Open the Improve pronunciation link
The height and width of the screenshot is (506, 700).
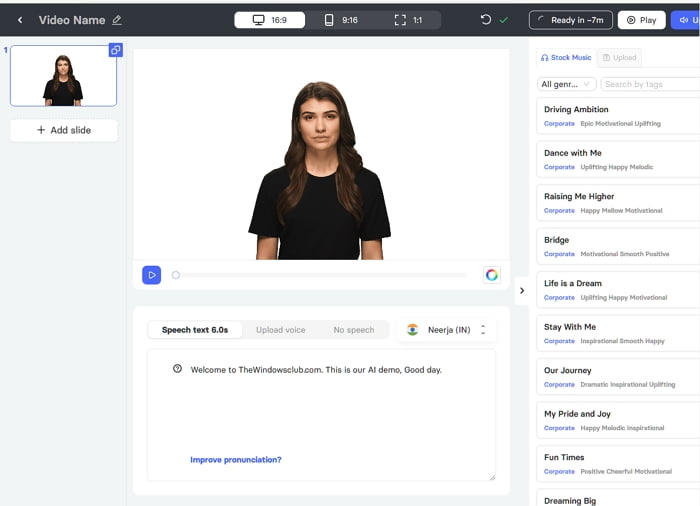pyautogui.click(x=236, y=460)
